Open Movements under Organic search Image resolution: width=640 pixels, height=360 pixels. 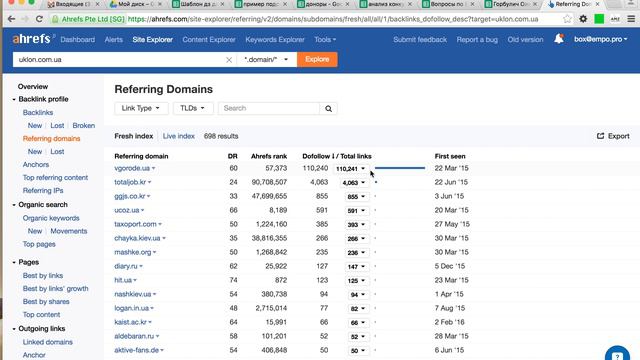coord(69,231)
